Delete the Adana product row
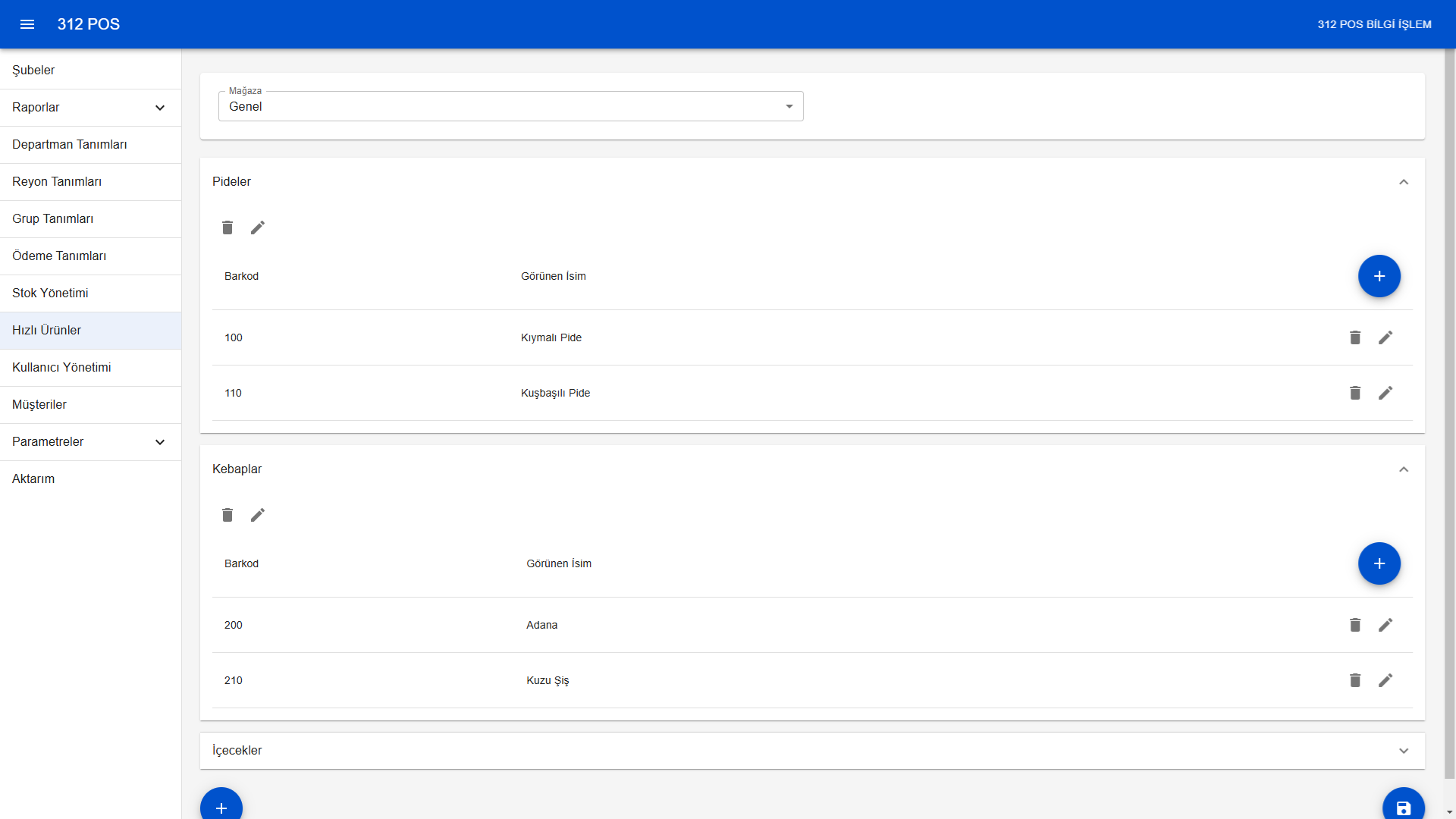Image resolution: width=1456 pixels, height=819 pixels. click(1355, 625)
